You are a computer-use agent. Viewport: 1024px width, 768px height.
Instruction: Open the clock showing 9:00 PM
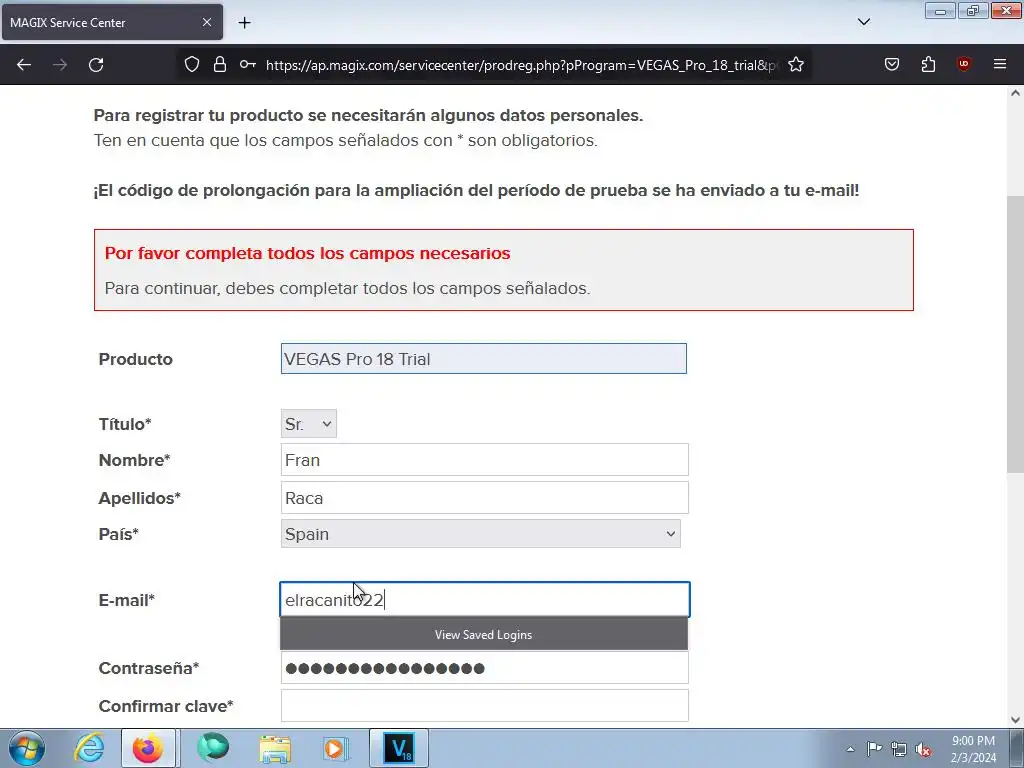coord(973,749)
